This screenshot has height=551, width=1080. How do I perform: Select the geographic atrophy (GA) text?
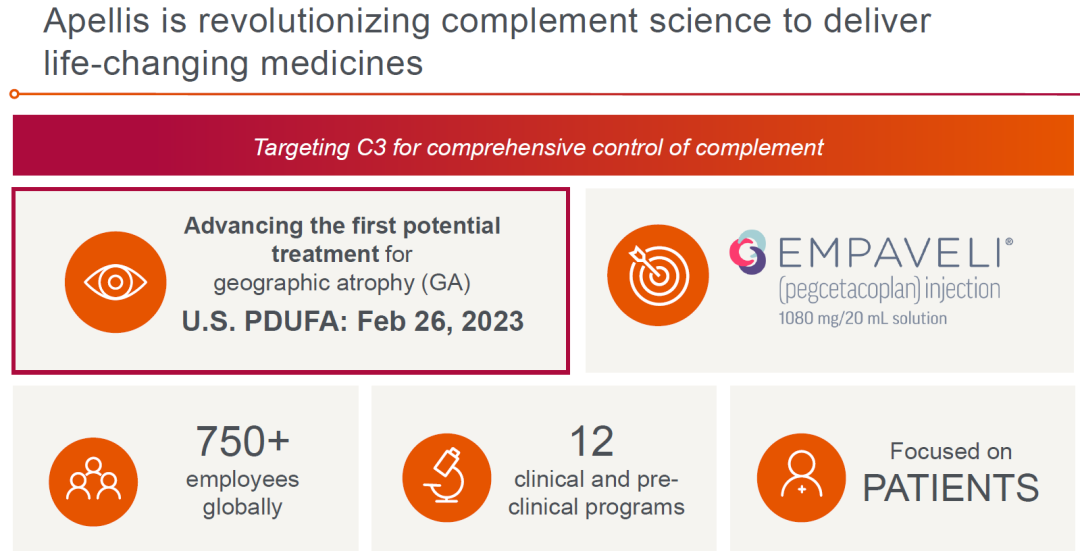point(342,283)
